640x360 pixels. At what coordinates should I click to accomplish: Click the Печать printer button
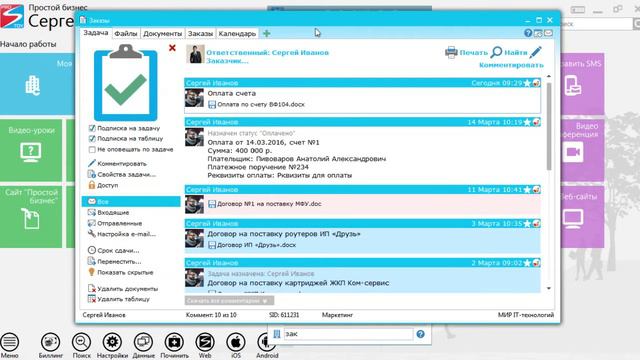coord(466,52)
